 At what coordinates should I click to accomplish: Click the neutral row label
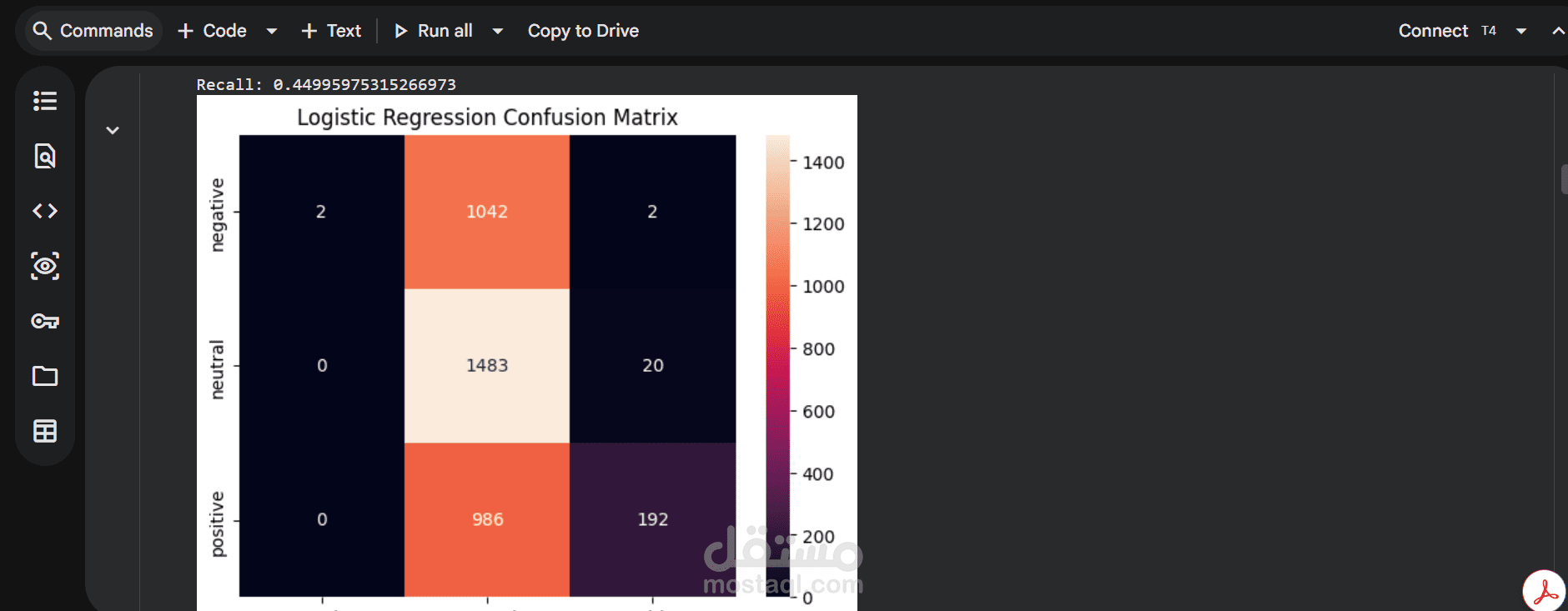tap(217, 369)
